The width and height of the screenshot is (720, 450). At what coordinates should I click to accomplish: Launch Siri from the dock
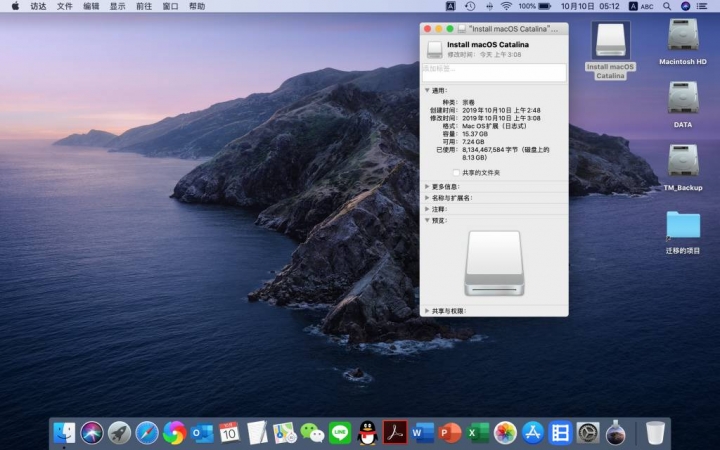click(92, 433)
